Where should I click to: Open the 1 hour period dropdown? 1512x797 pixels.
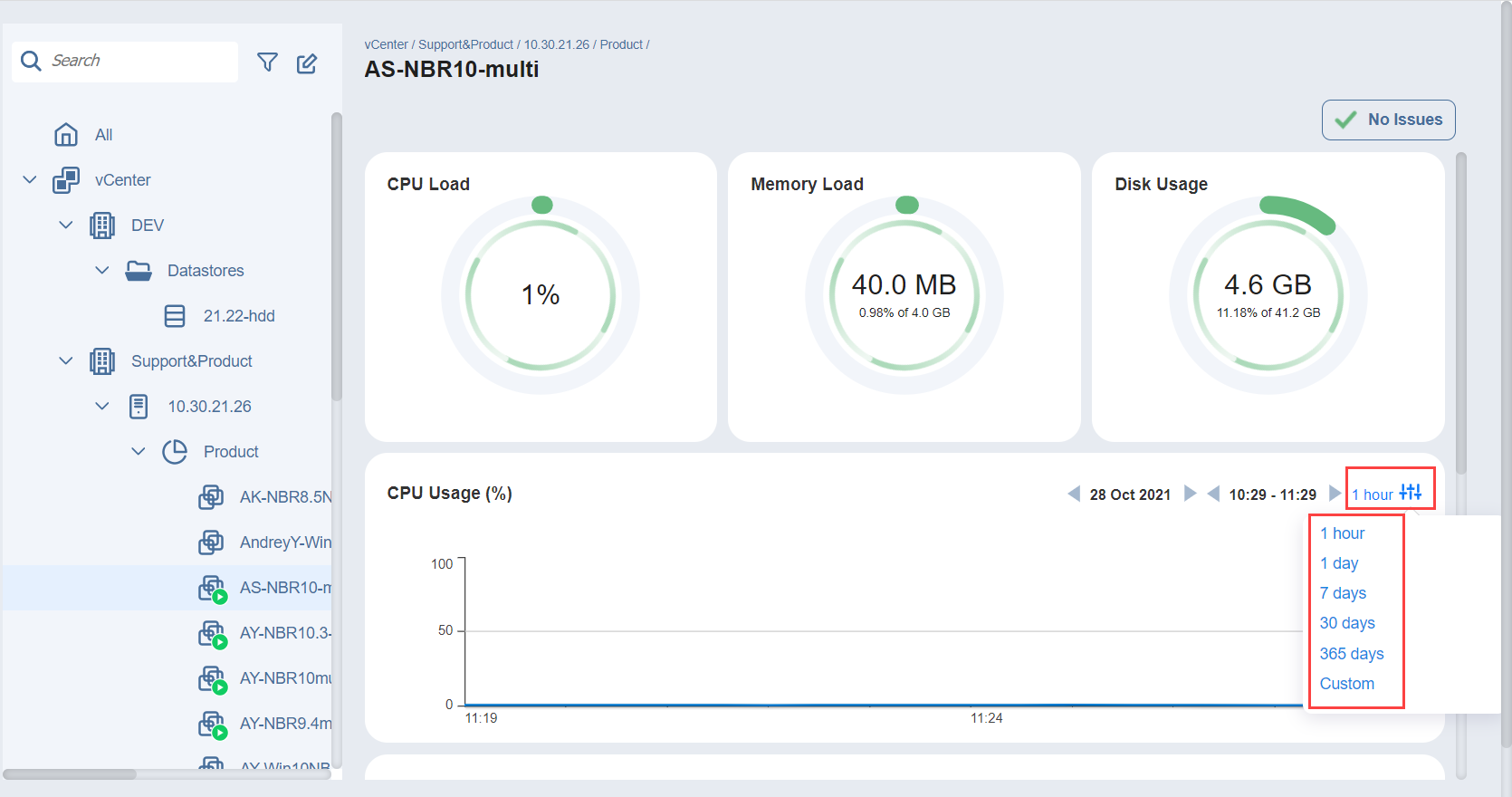click(1372, 495)
